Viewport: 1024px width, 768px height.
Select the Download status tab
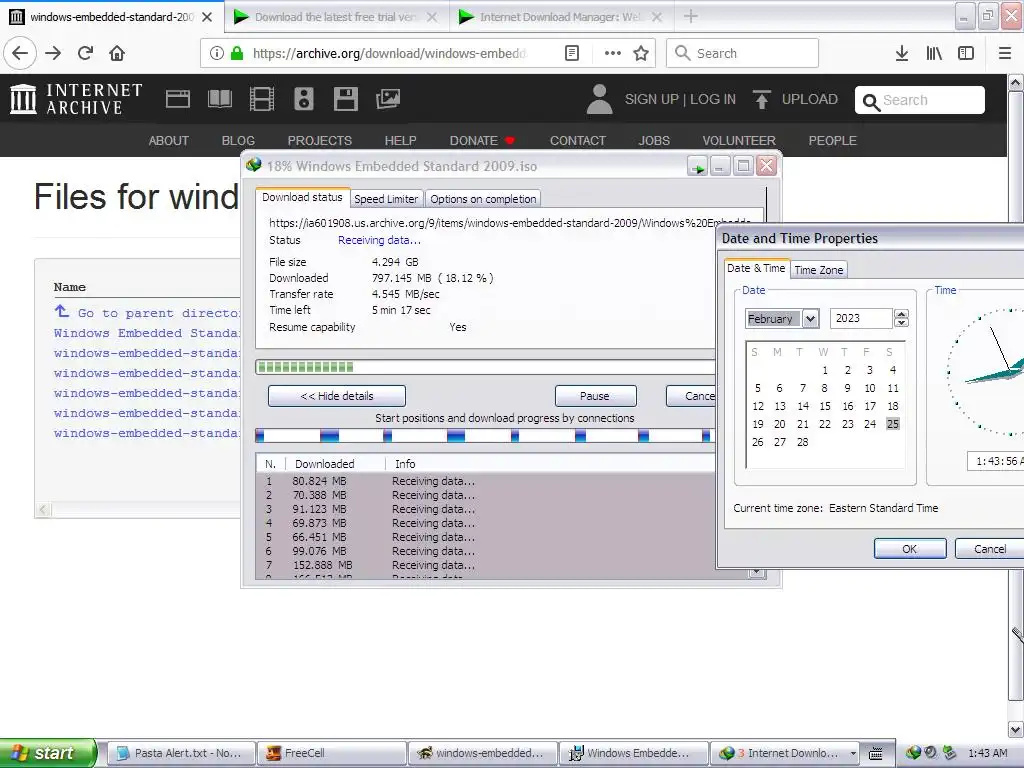point(302,197)
